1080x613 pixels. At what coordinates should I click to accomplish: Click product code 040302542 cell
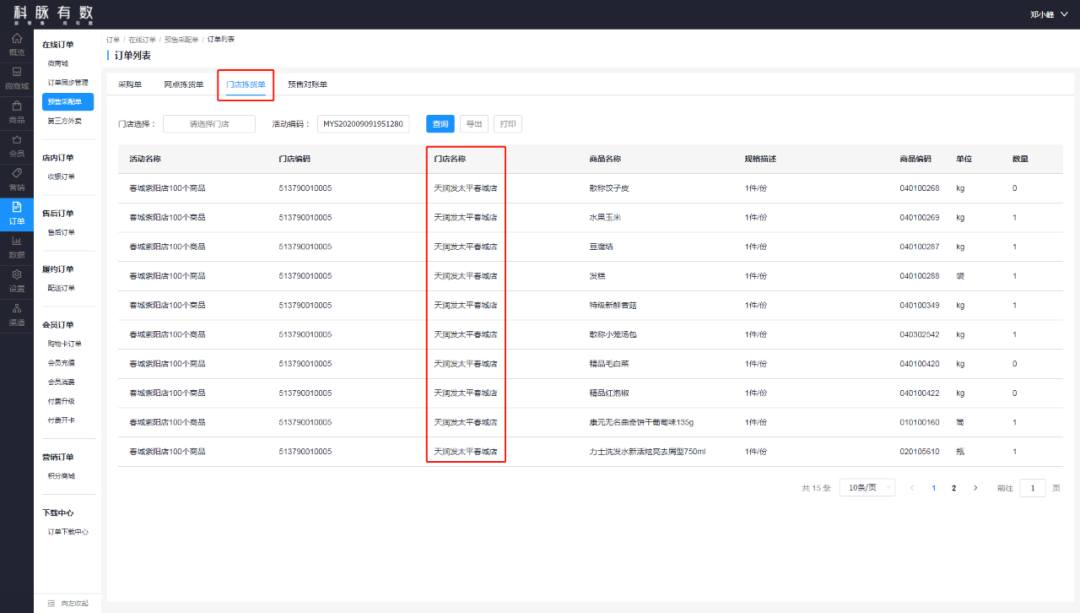(x=920, y=334)
